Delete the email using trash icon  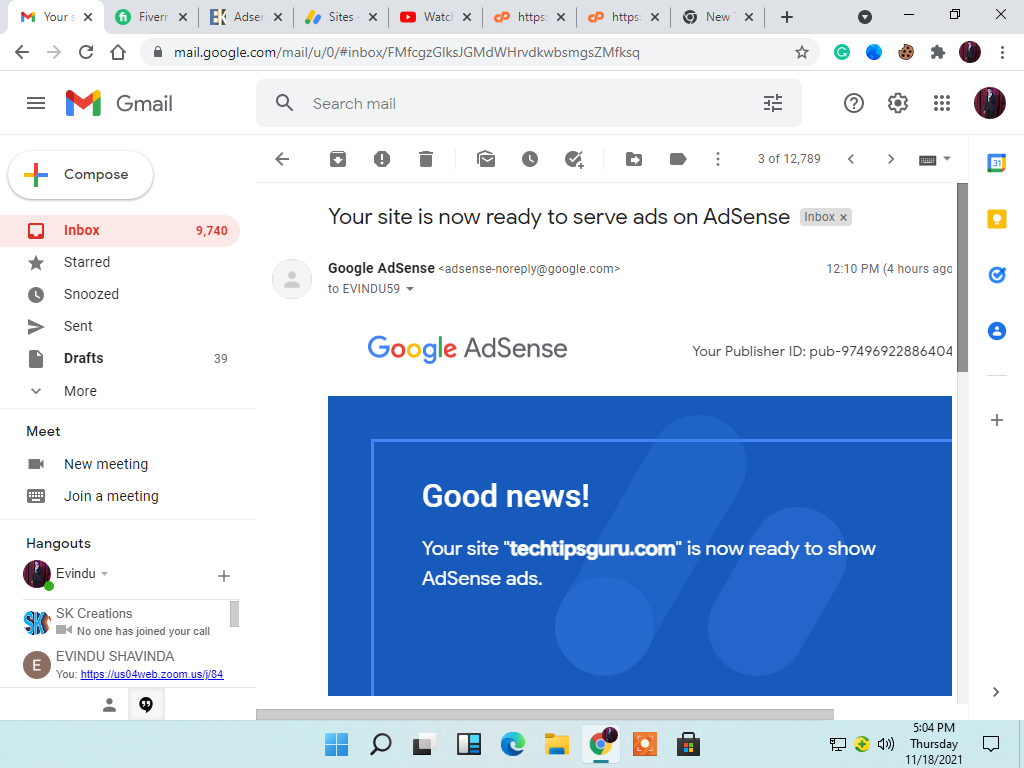pos(426,159)
